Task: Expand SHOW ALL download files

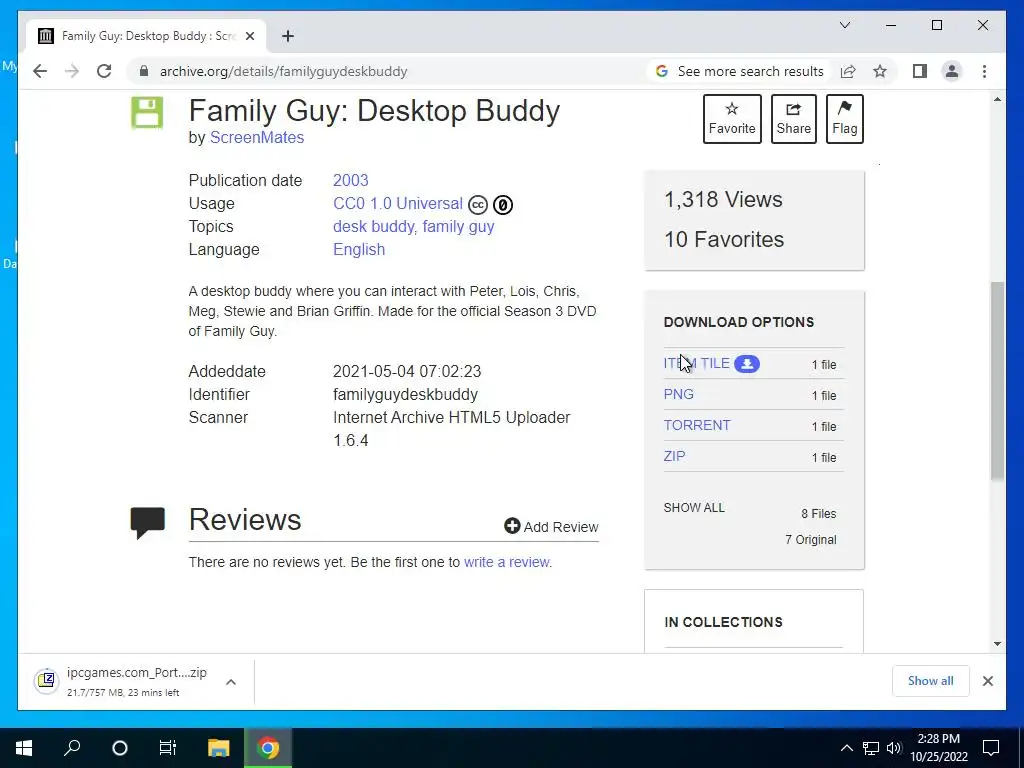Action: click(x=694, y=507)
